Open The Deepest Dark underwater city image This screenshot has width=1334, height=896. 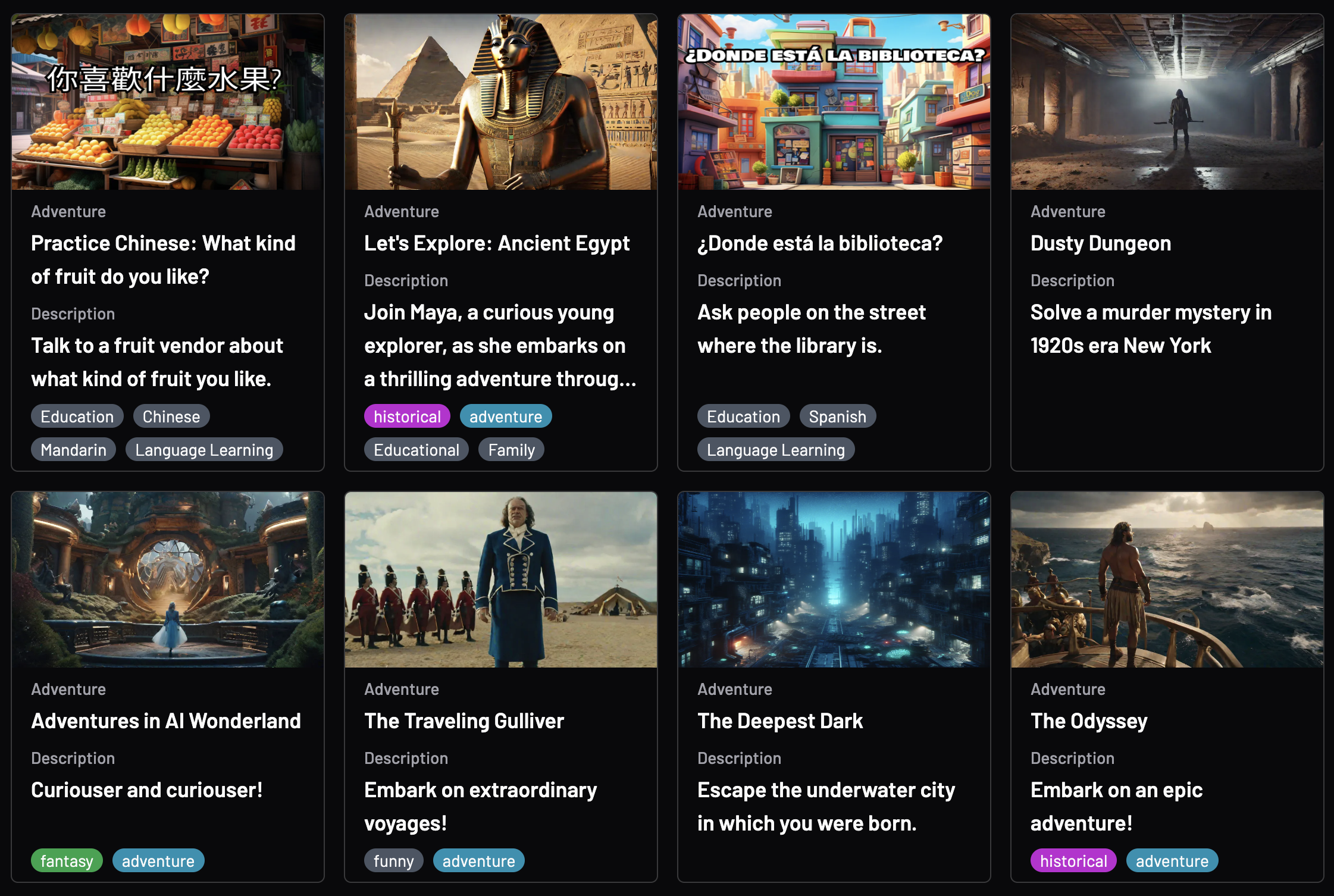point(834,579)
